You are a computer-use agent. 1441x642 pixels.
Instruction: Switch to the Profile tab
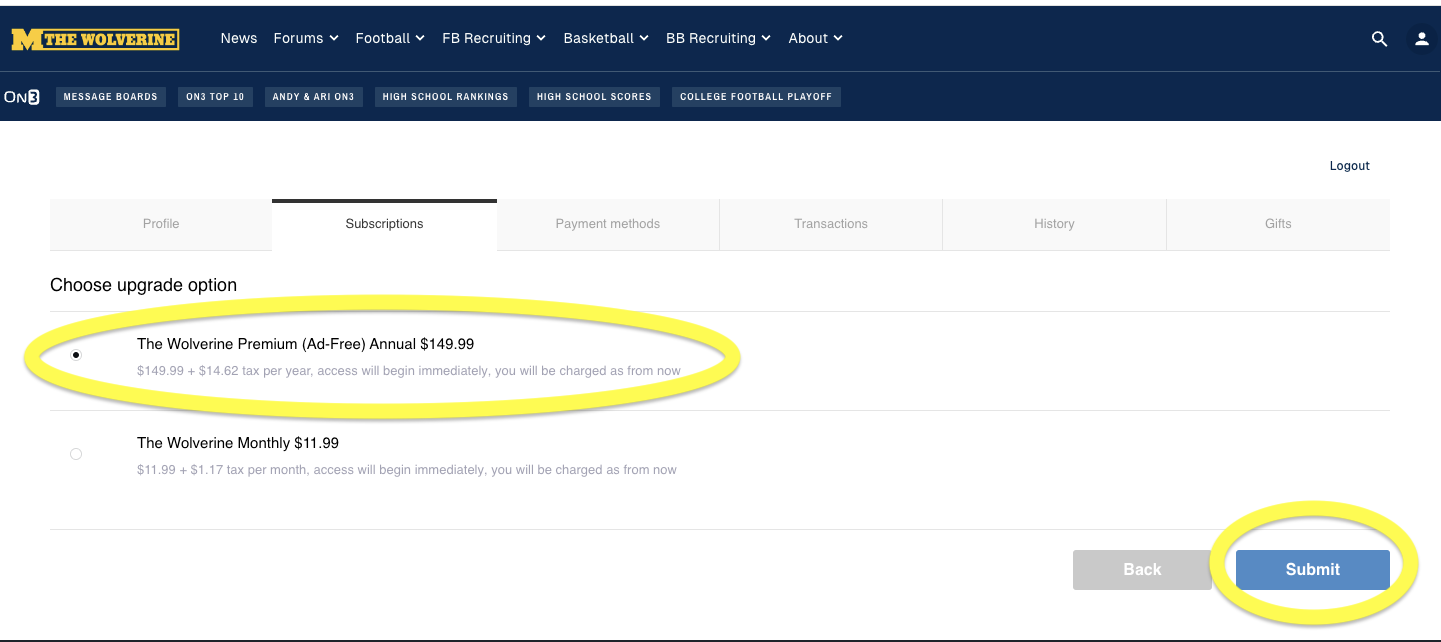click(161, 224)
